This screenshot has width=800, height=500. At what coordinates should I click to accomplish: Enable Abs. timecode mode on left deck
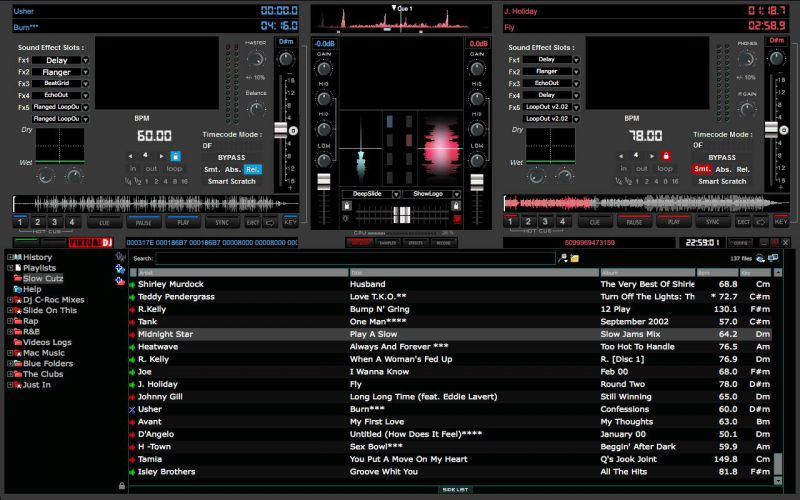pyautogui.click(x=233, y=169)
